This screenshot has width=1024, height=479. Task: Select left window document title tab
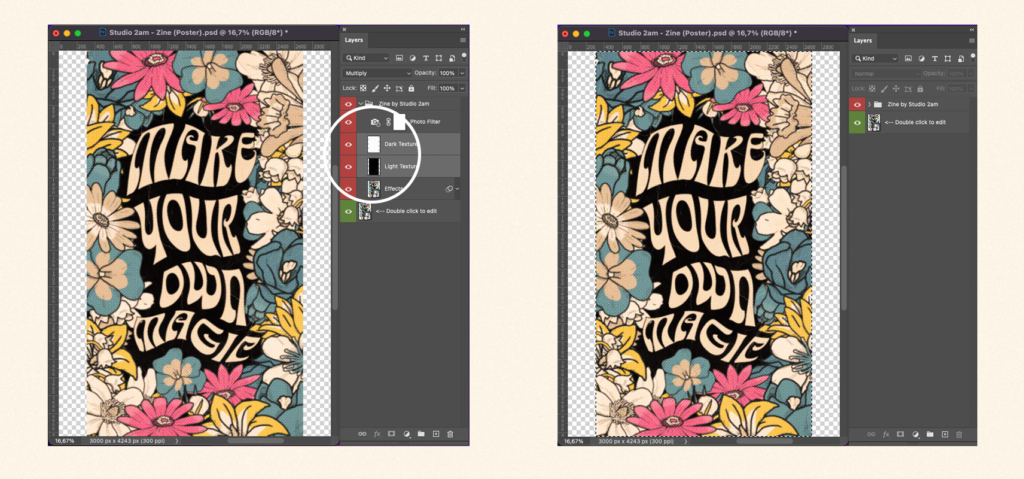pyautogui.click(x=193, y=31)
